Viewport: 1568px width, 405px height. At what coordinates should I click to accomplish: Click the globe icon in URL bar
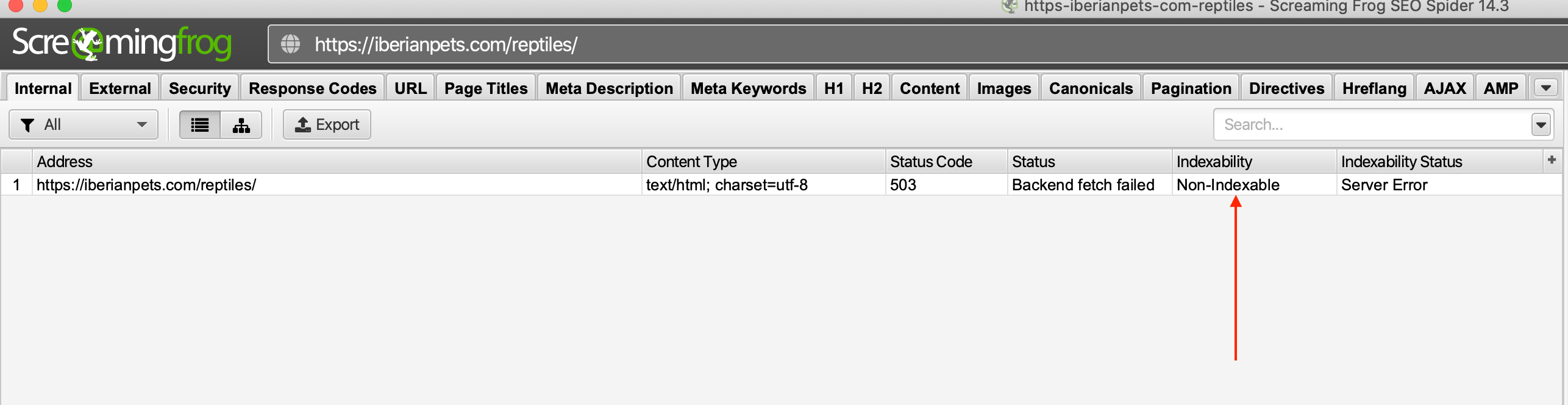(290, 44)
